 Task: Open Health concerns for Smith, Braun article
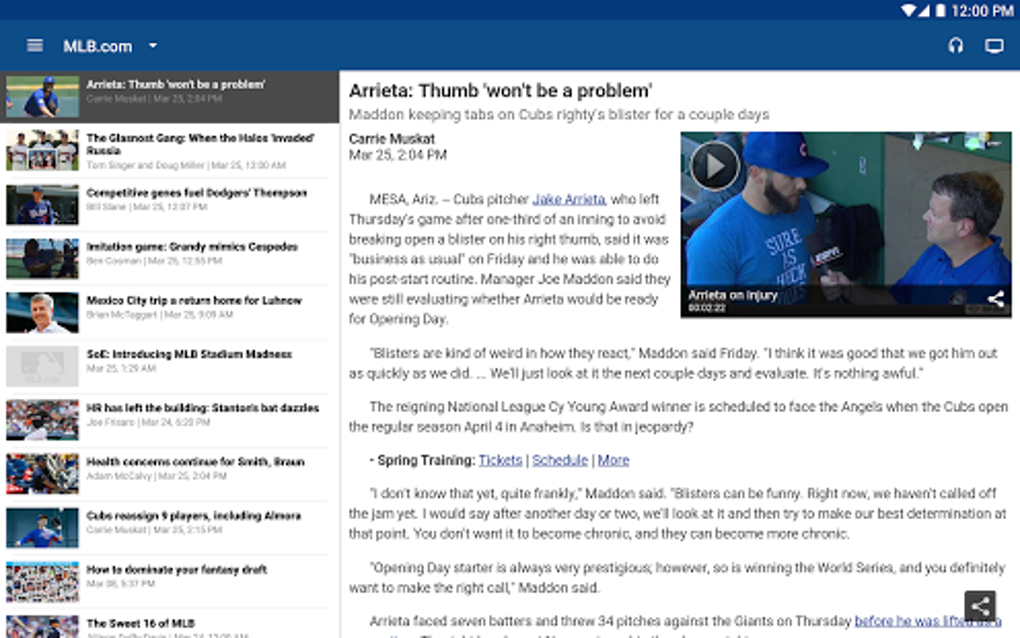point(170,474)
